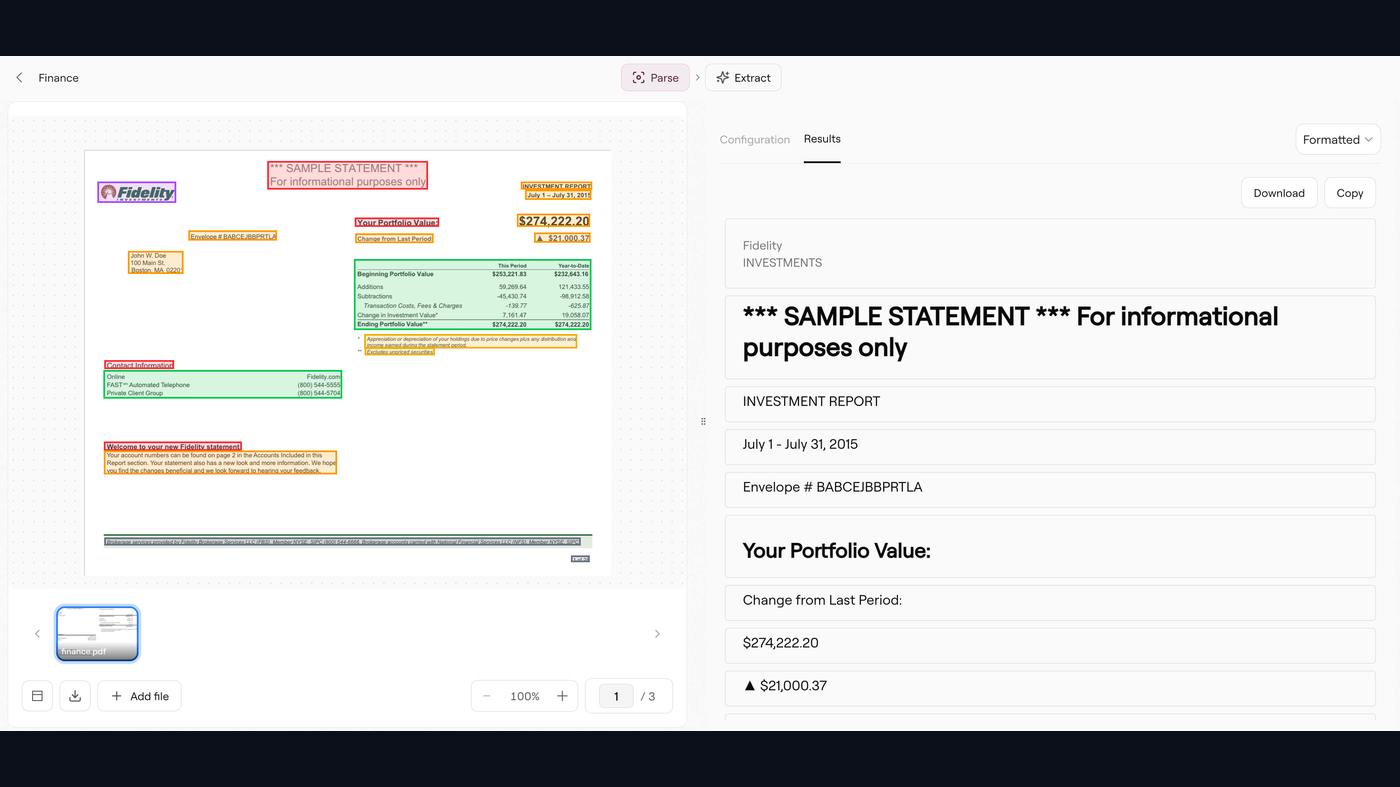Image resolution: width=1400 pixels, height=787 pixels.
Task: Select the $274,222.20 result block
Action: (x=1050, y=645)
